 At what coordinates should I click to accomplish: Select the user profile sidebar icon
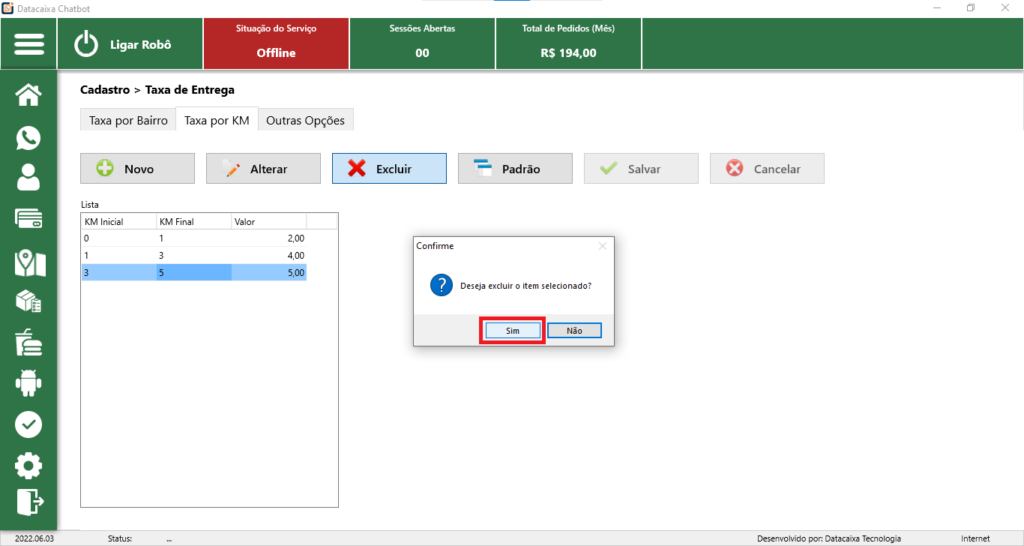29,178
